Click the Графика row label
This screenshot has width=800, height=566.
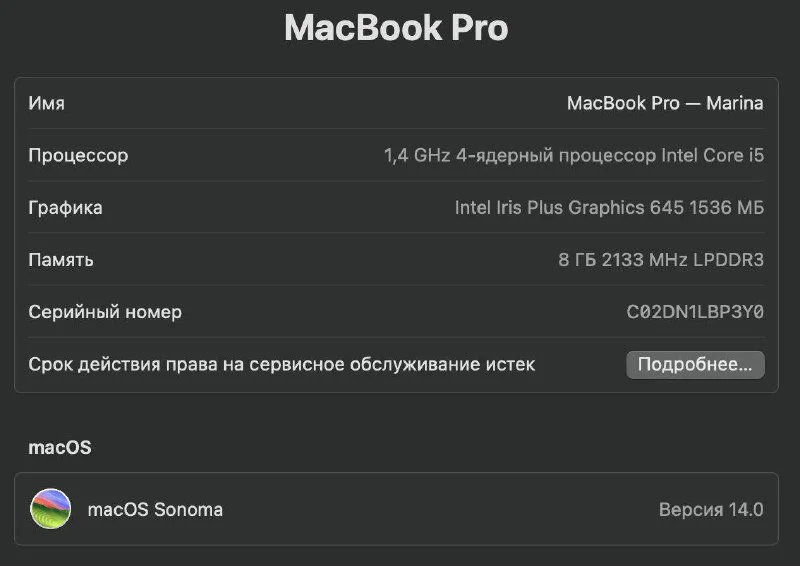pyautogui.click(x=65, y=208)
